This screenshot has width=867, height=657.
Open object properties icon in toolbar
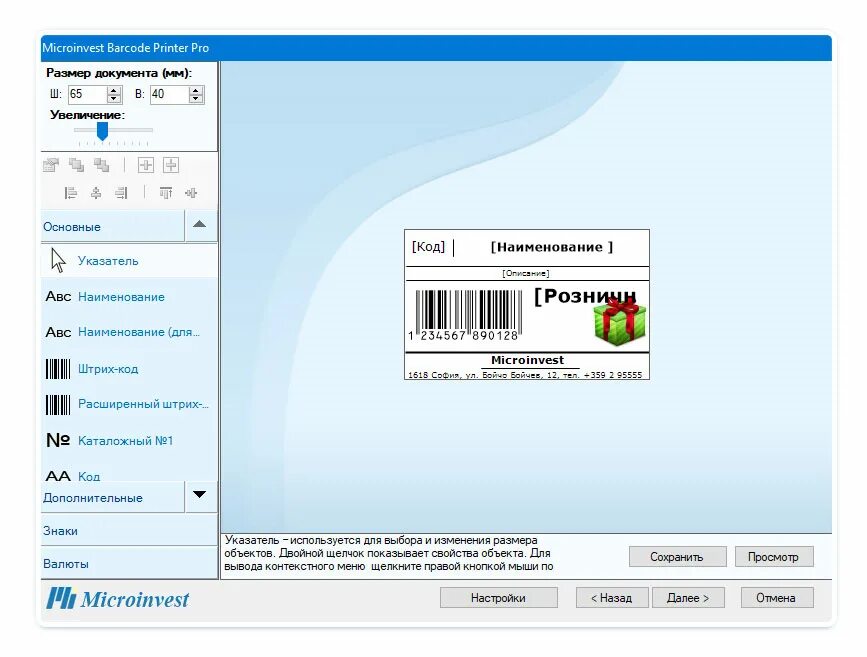click(51, 165)
